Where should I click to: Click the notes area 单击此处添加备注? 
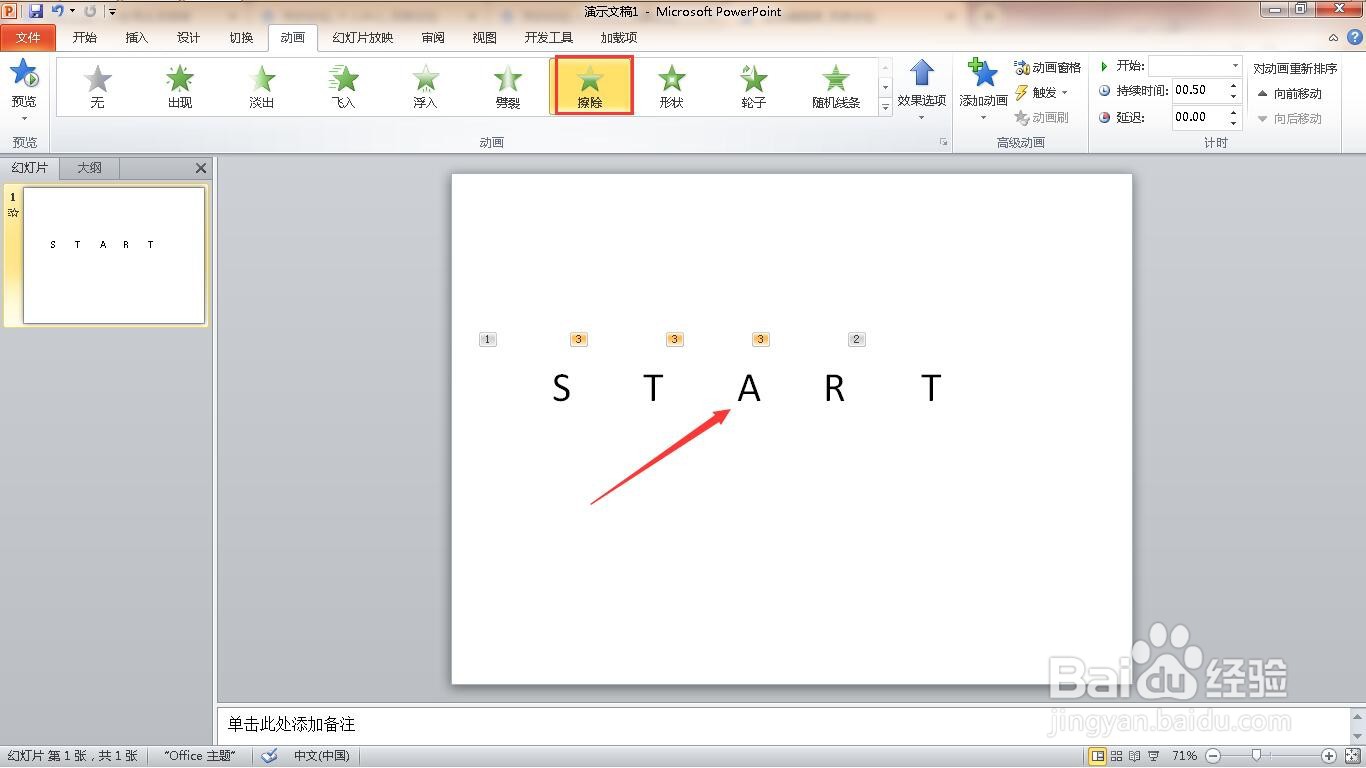tap(291, 724)
